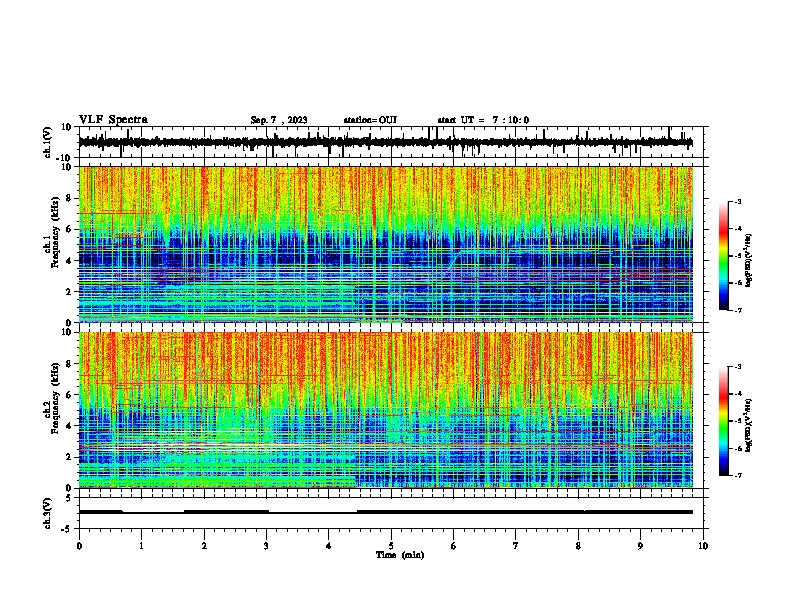Click the lower ch.2 color scale bar
This screenshot has width=792, height=612.
724,421
